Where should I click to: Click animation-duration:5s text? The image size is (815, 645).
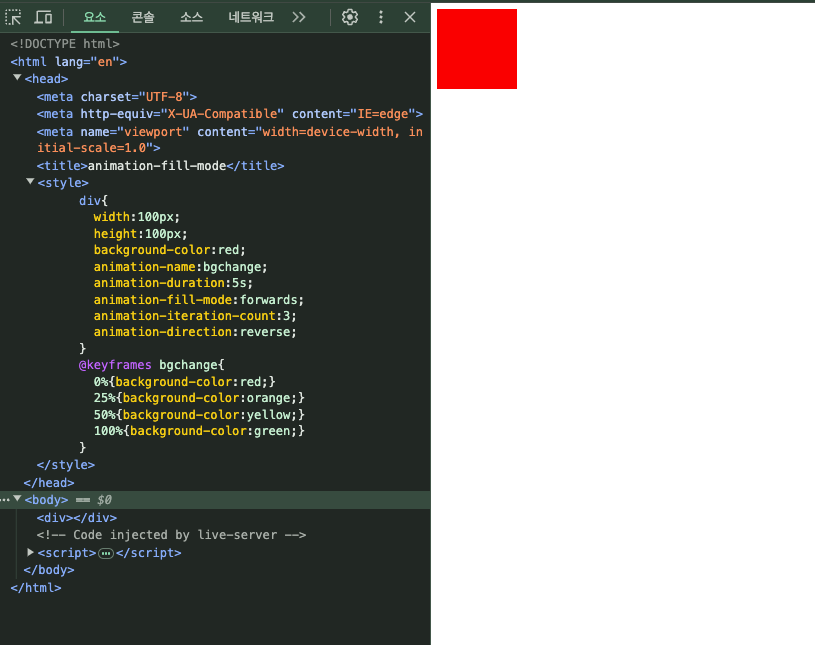tap(173, 283)
